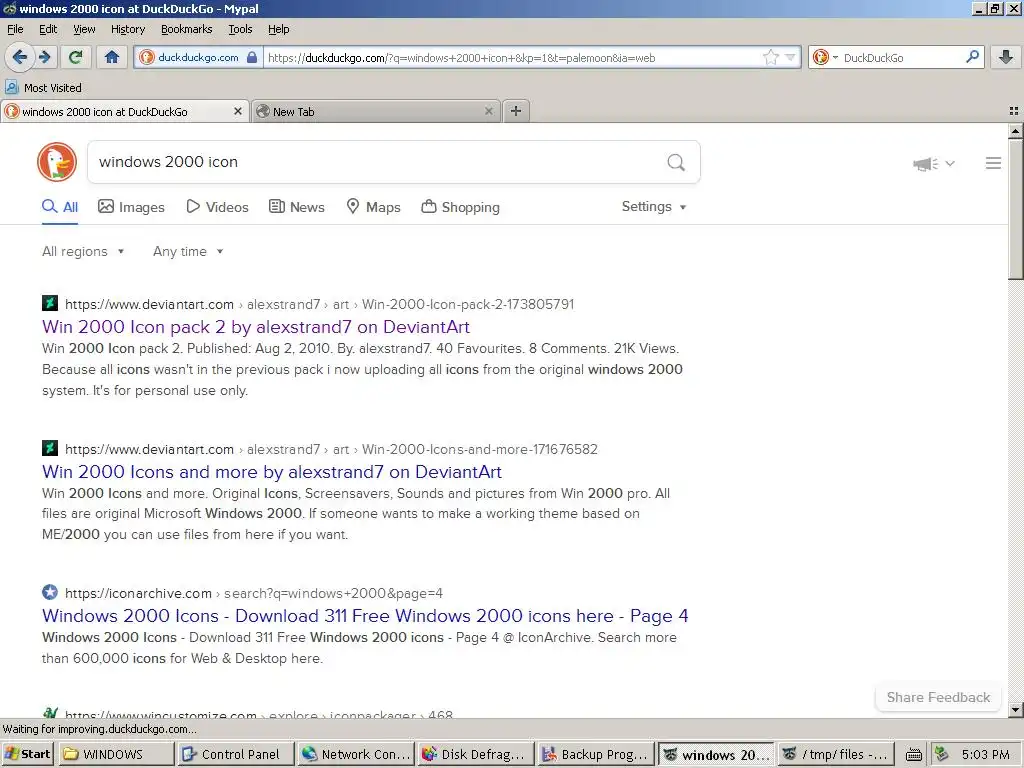Click the address bar URL field
Viewport: 1024px width, 768px height.
pyautogui.click(x=513, y=57)
